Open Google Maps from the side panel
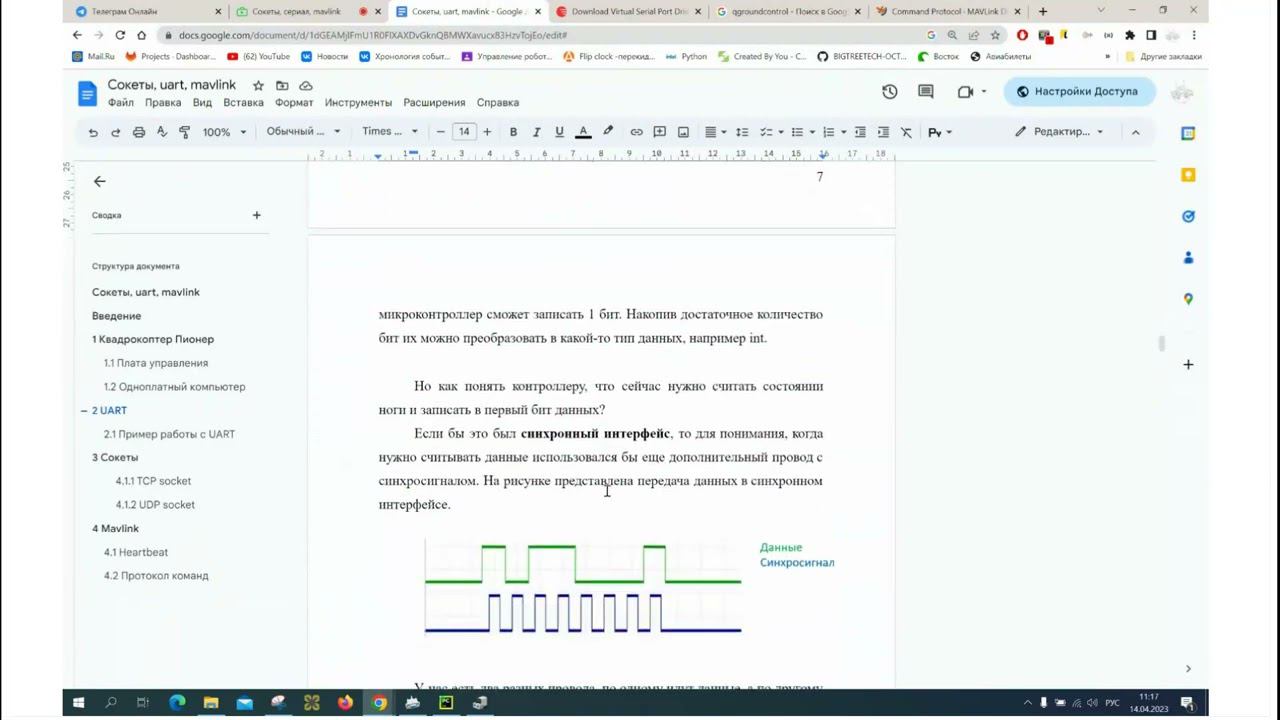 pos(1188,299)
